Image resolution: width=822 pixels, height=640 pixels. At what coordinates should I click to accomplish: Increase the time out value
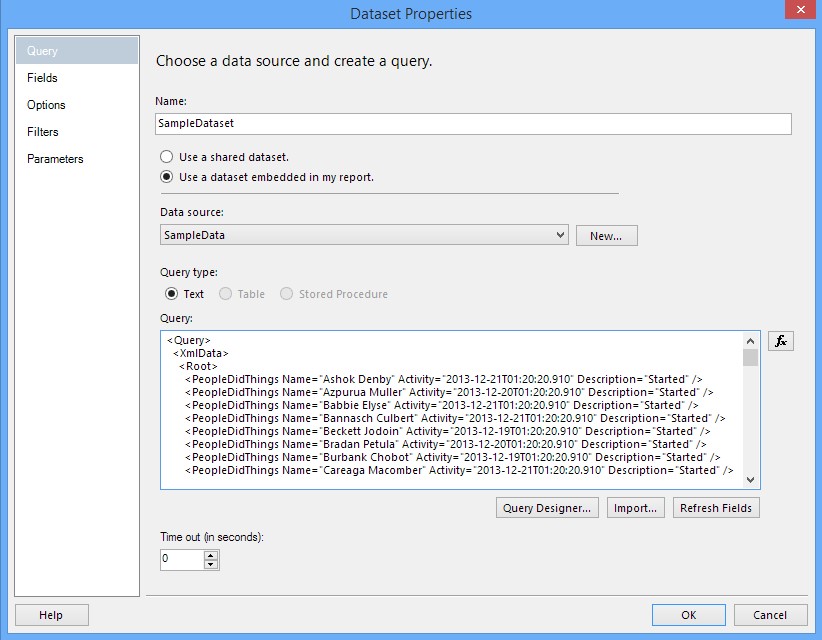coord(211,556)
